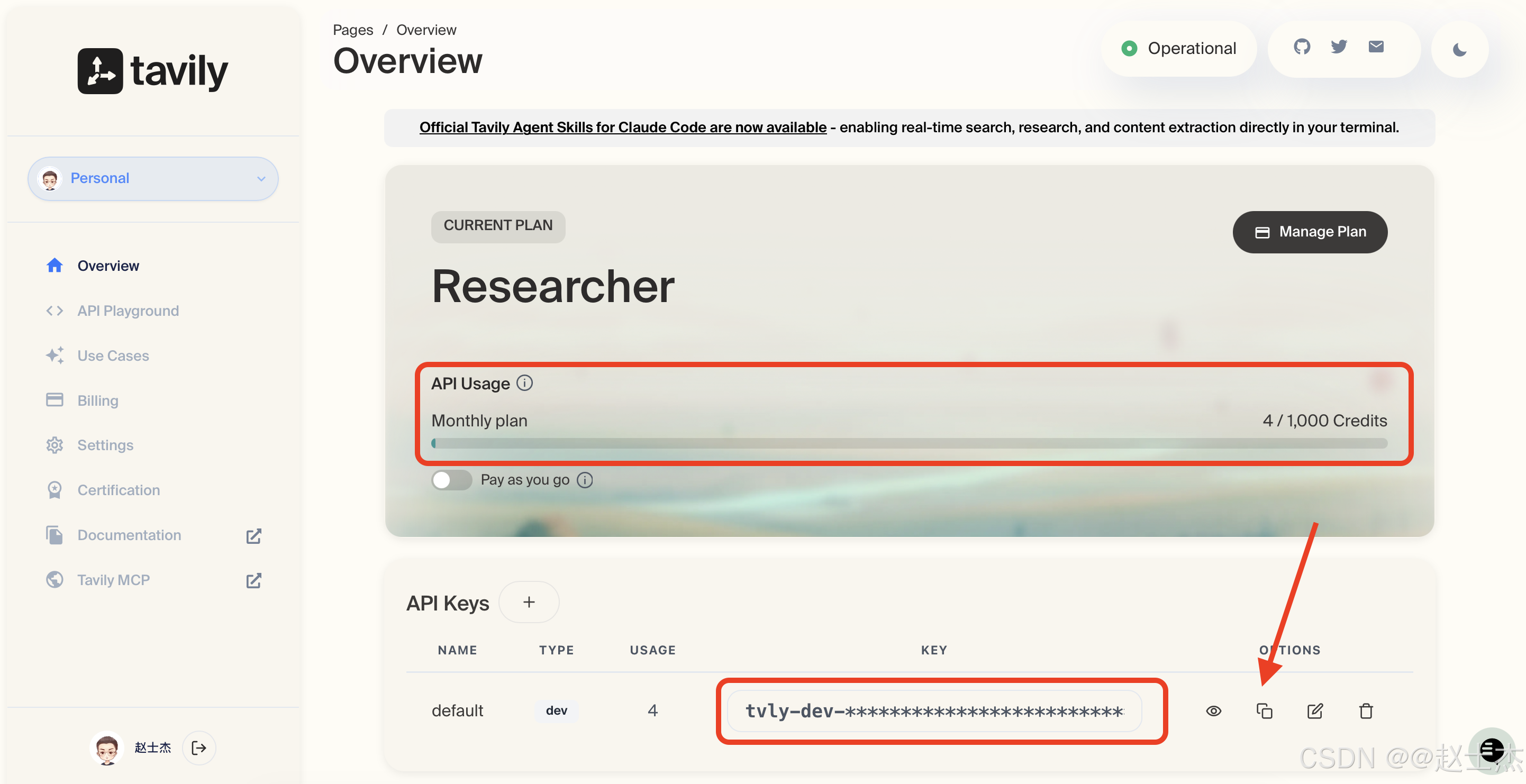The height and width of the screenshot is (784, 1526).
Task: Click the TYPE column header
Action: point(556,650)
